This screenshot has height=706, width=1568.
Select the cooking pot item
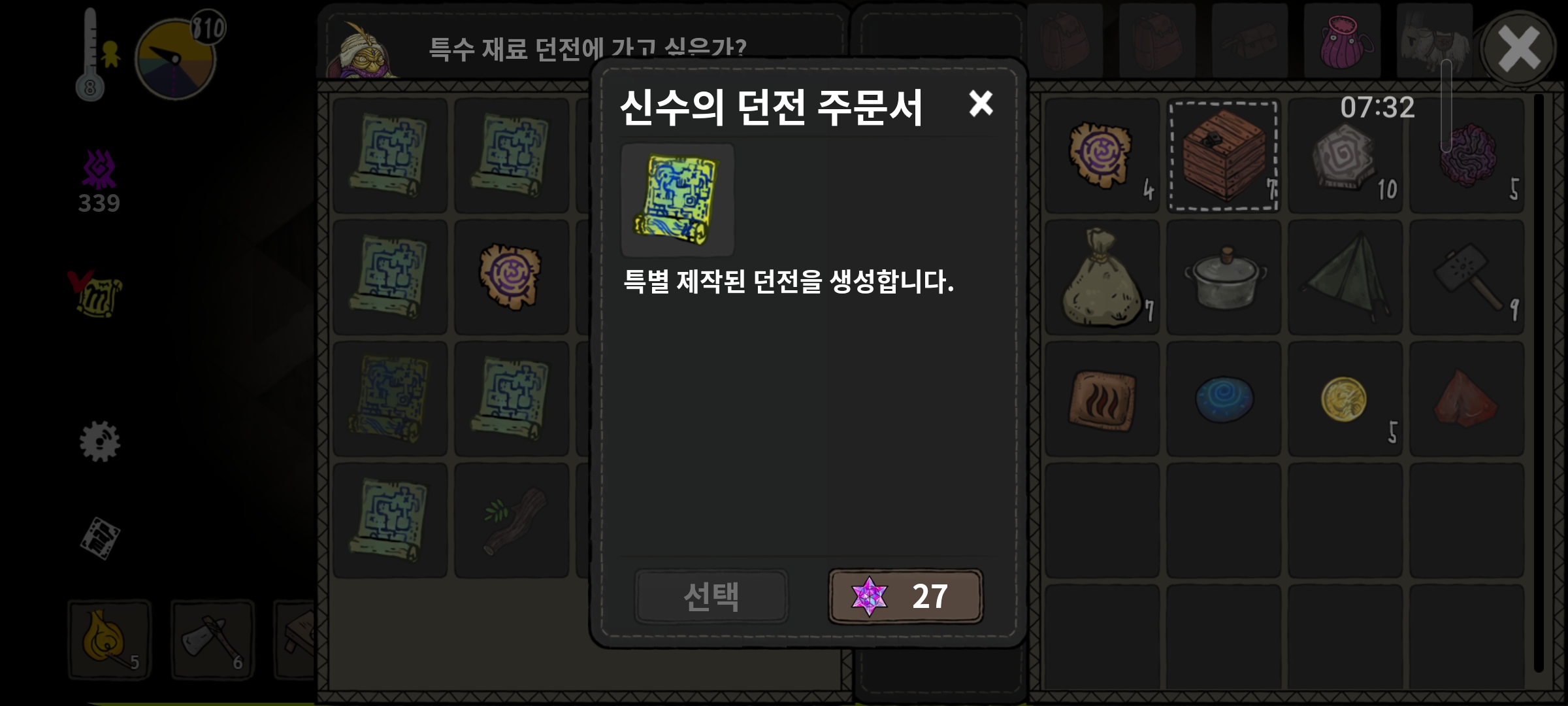(x=1224, y=277)
